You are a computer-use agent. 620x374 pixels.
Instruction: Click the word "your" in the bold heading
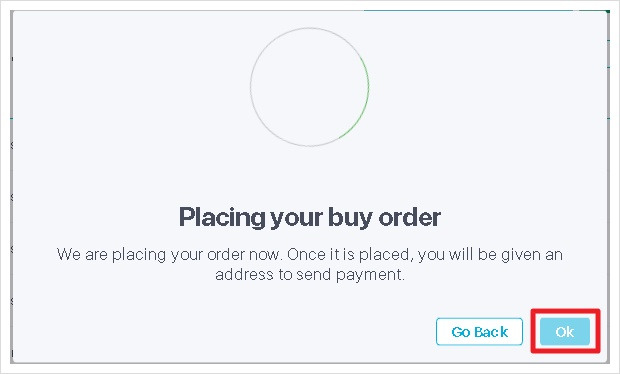point(297,219)
